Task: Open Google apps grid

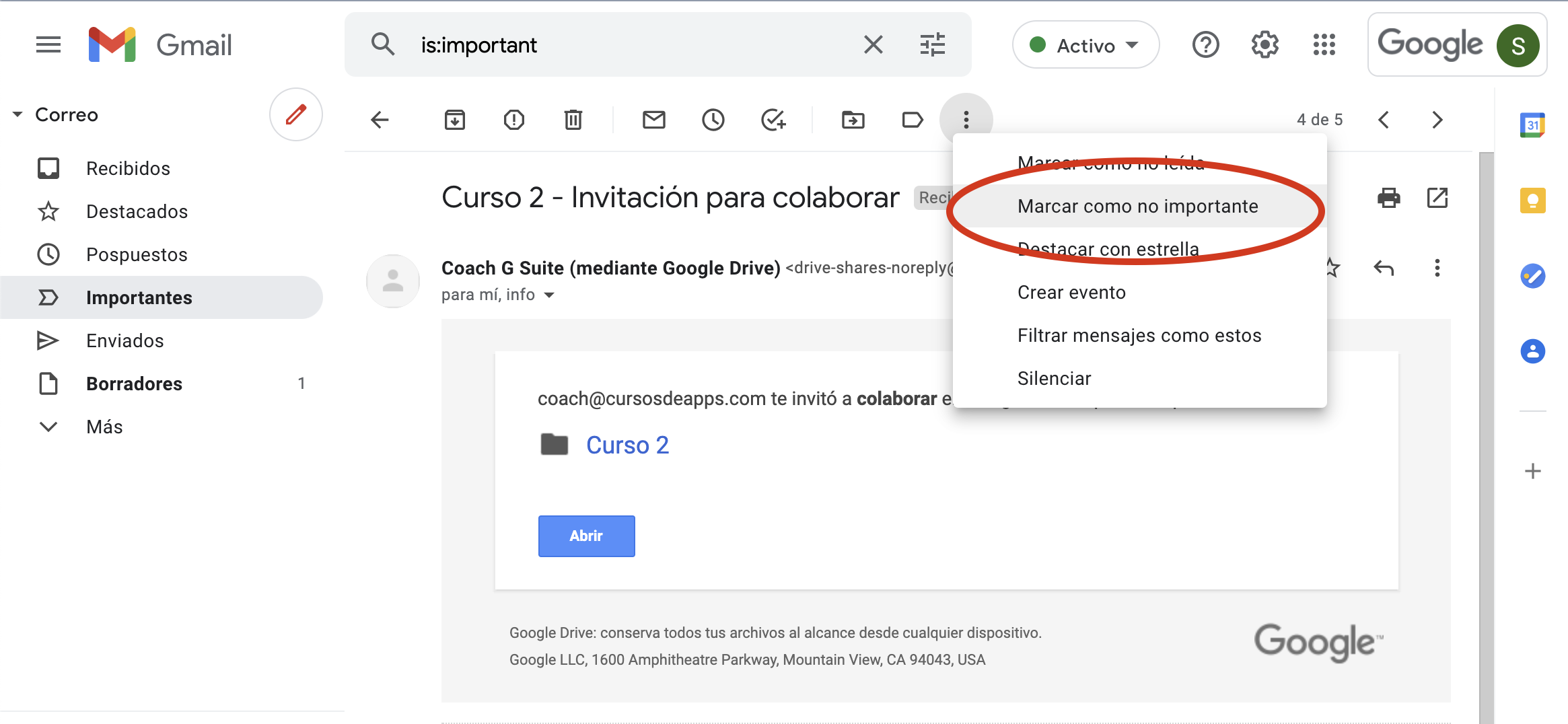Action: pyautogui.click(x=1324, y=45)
